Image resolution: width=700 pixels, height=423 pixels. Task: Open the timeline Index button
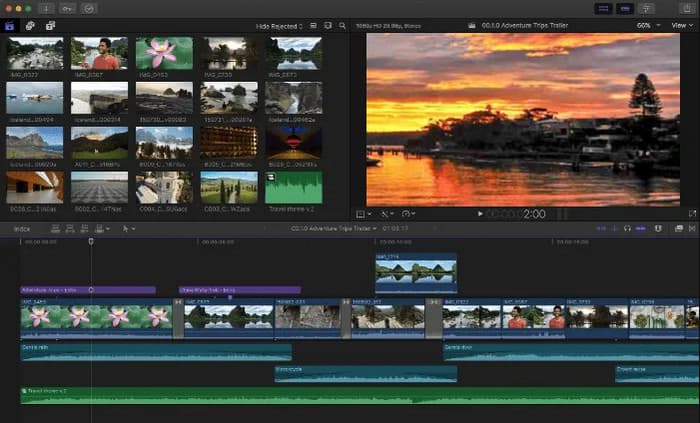21,229
